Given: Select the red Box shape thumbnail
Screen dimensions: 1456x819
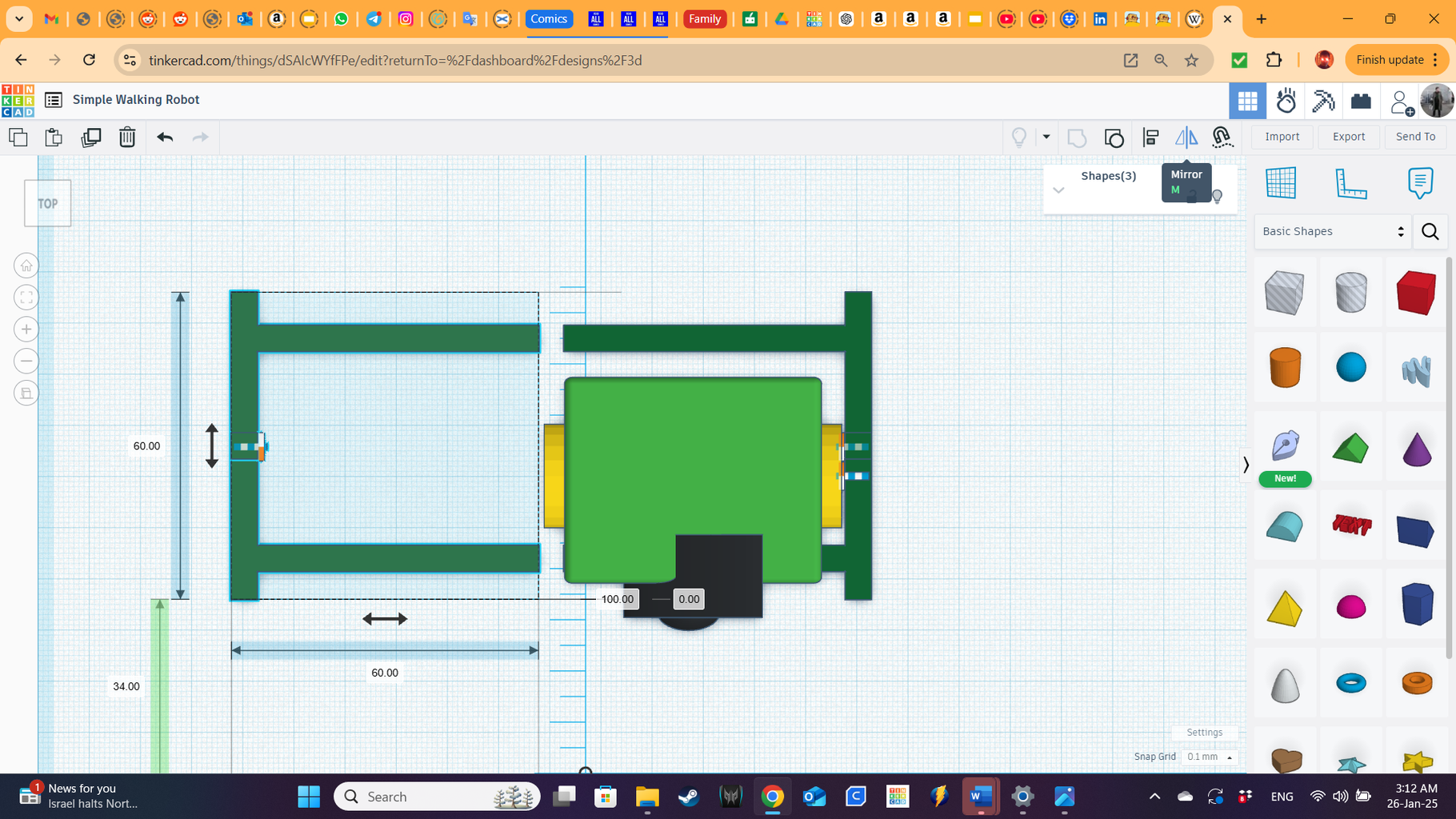Looking at the screenshot, I should click(x=1414, y=293).
